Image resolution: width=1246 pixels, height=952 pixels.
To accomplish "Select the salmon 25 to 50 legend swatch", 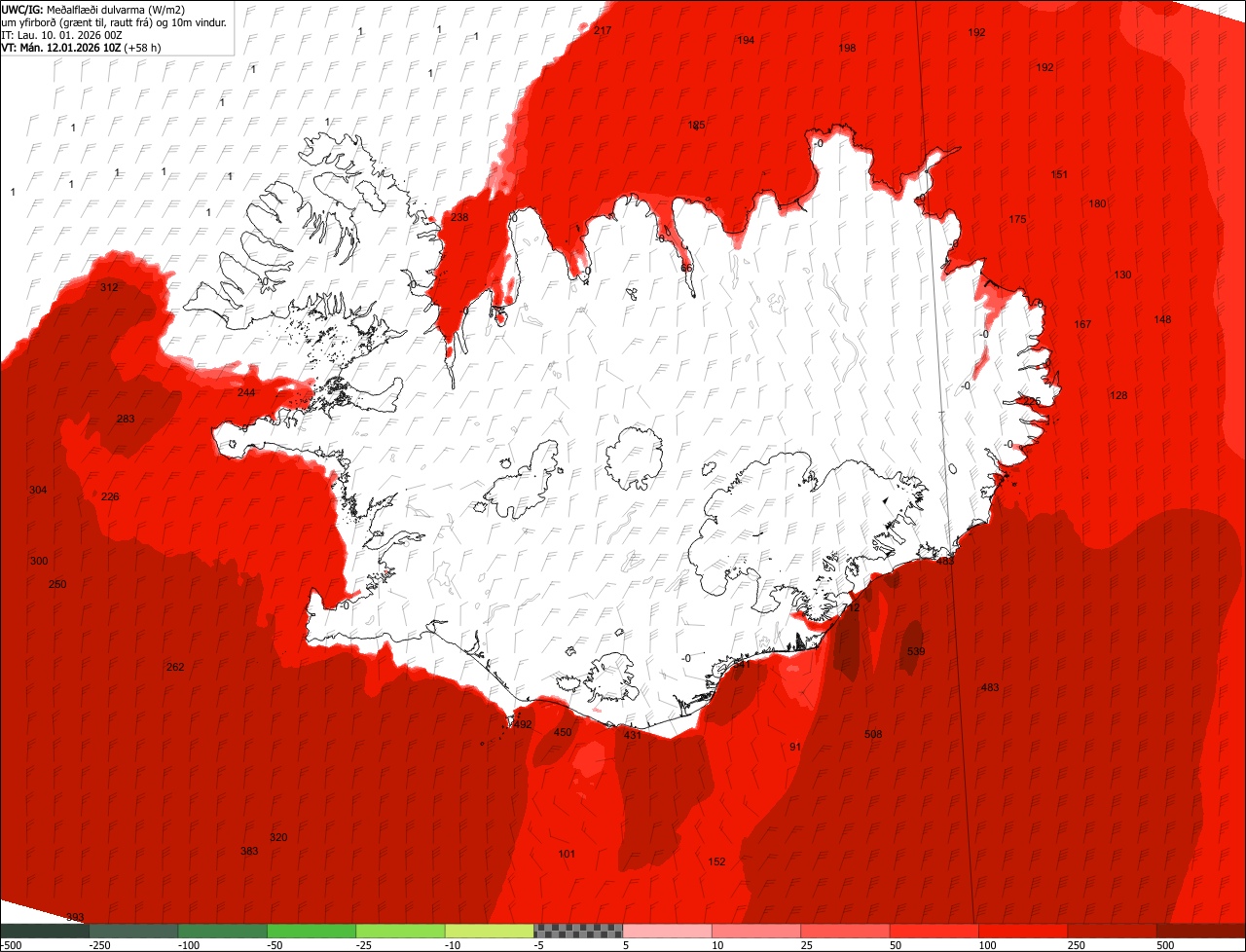I will [845, 931].
